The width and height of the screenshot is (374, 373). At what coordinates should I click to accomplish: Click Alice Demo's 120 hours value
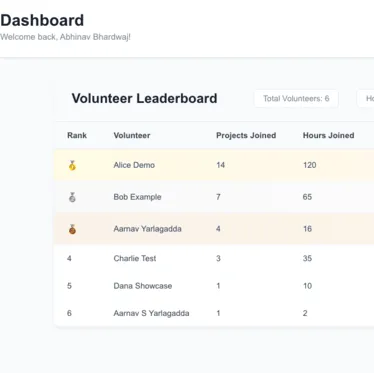(309, 165)
